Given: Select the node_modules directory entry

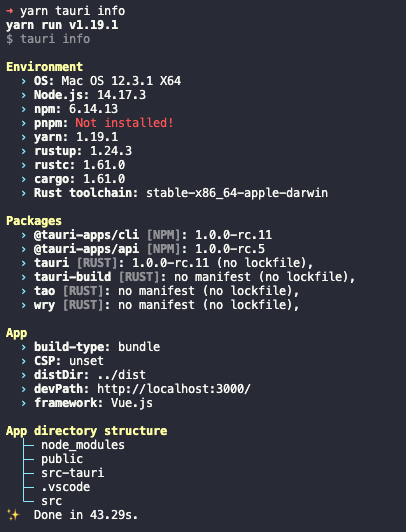Looking at the screenshot, I should coord(83,445).
